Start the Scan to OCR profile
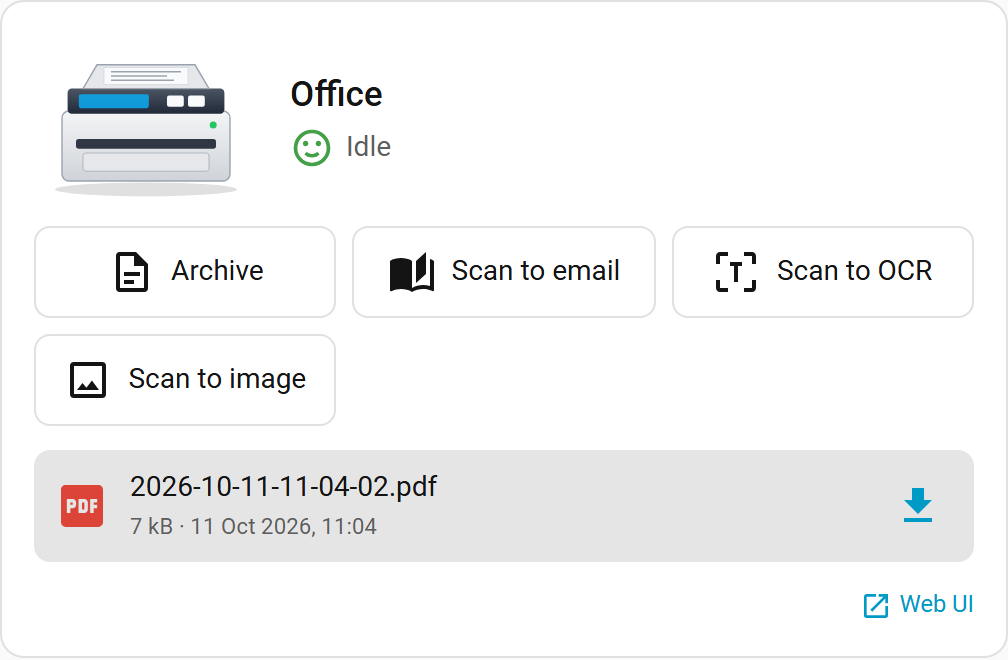Screen dimensions: 1008x660 [x=823, y=272]
